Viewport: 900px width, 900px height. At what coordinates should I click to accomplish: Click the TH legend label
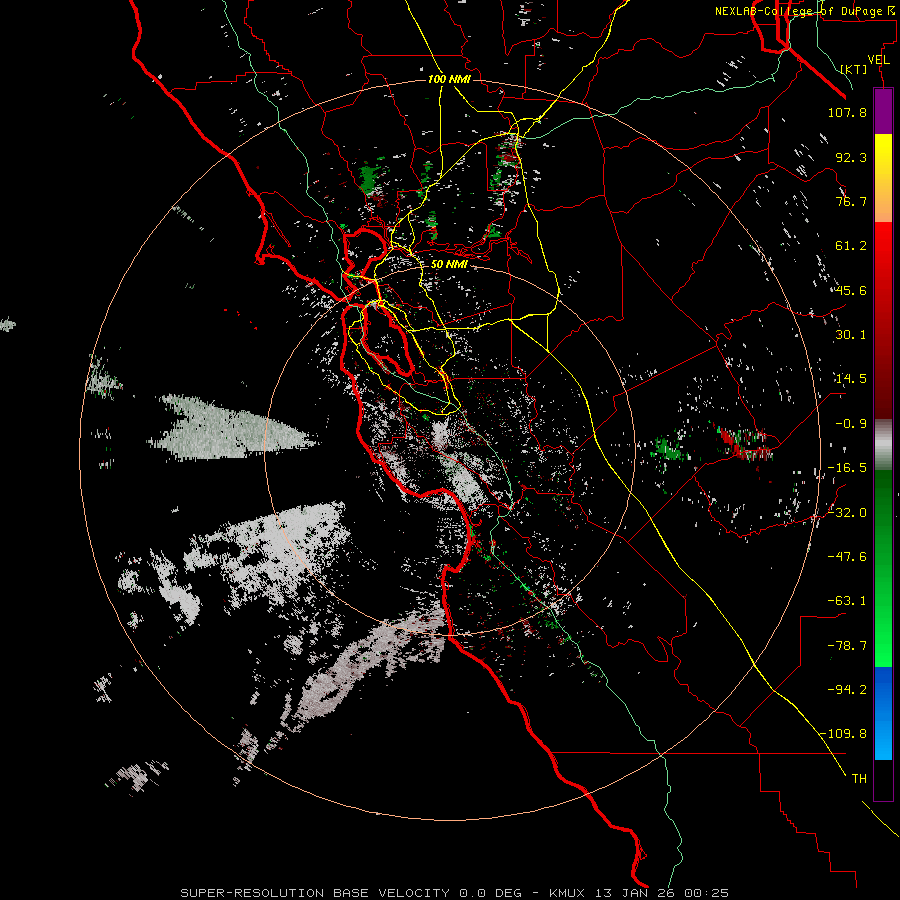coord(859,779)
